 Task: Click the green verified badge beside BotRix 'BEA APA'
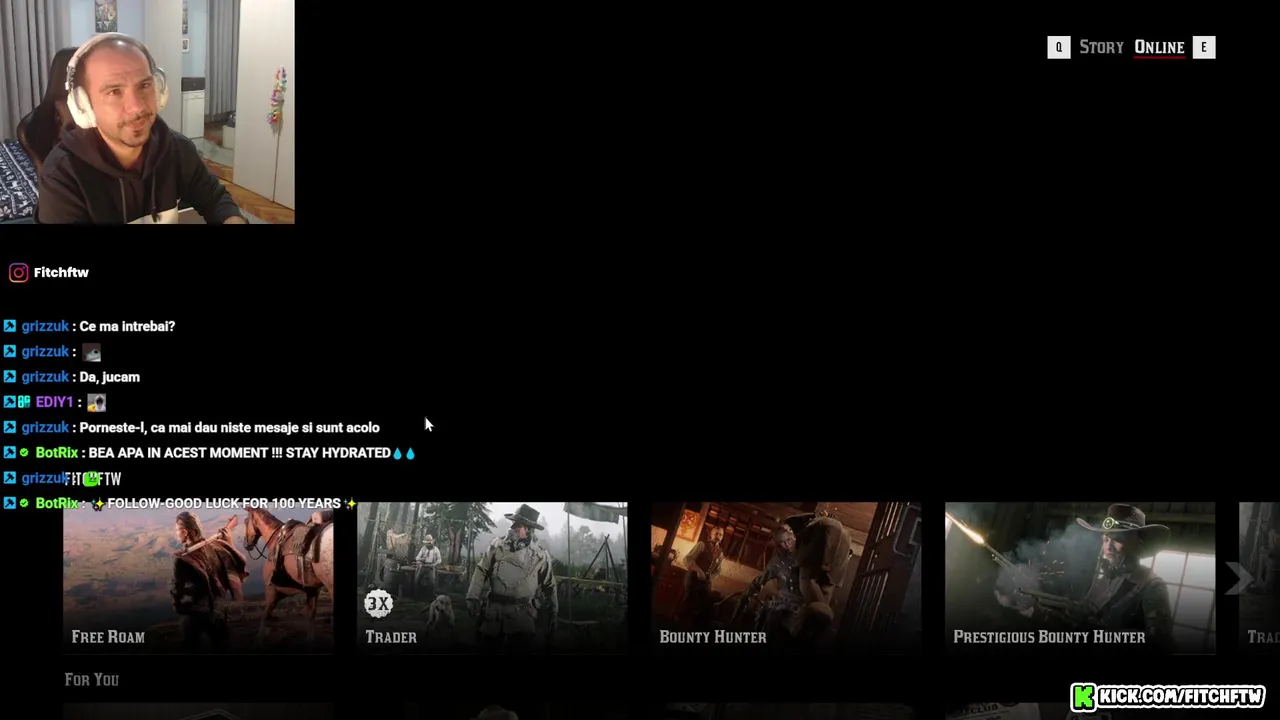tap(25, 453)
